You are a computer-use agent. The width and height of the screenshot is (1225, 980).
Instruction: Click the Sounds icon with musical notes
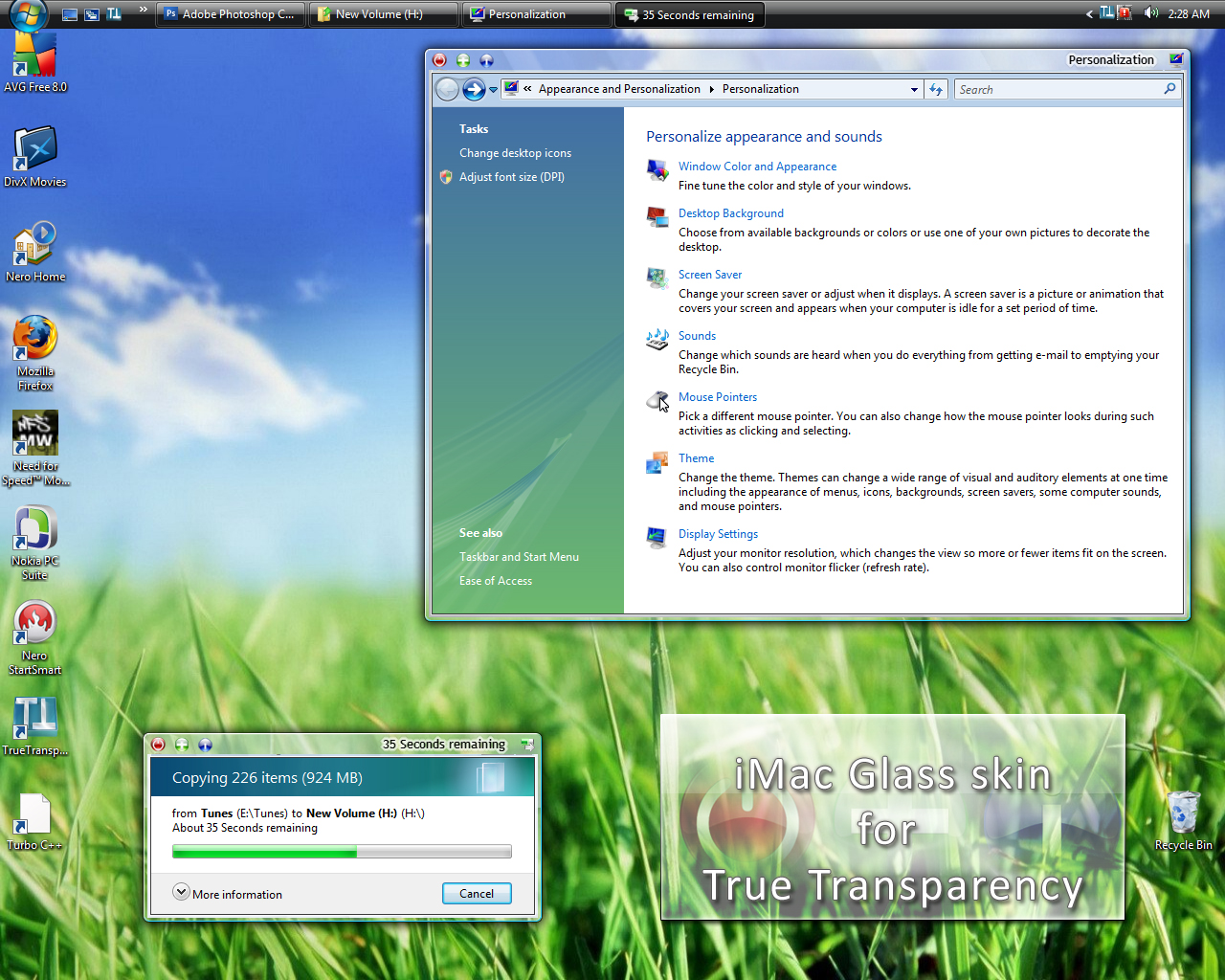657,340
